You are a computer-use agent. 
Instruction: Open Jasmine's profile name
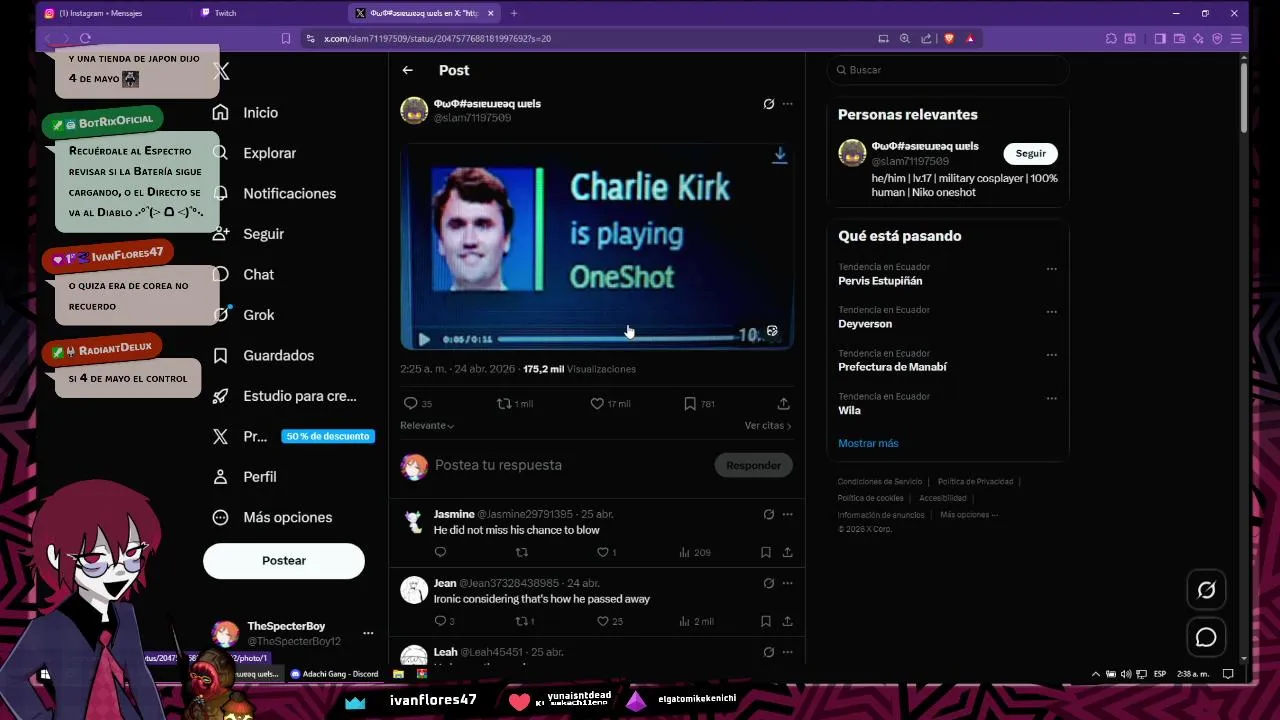454,514
